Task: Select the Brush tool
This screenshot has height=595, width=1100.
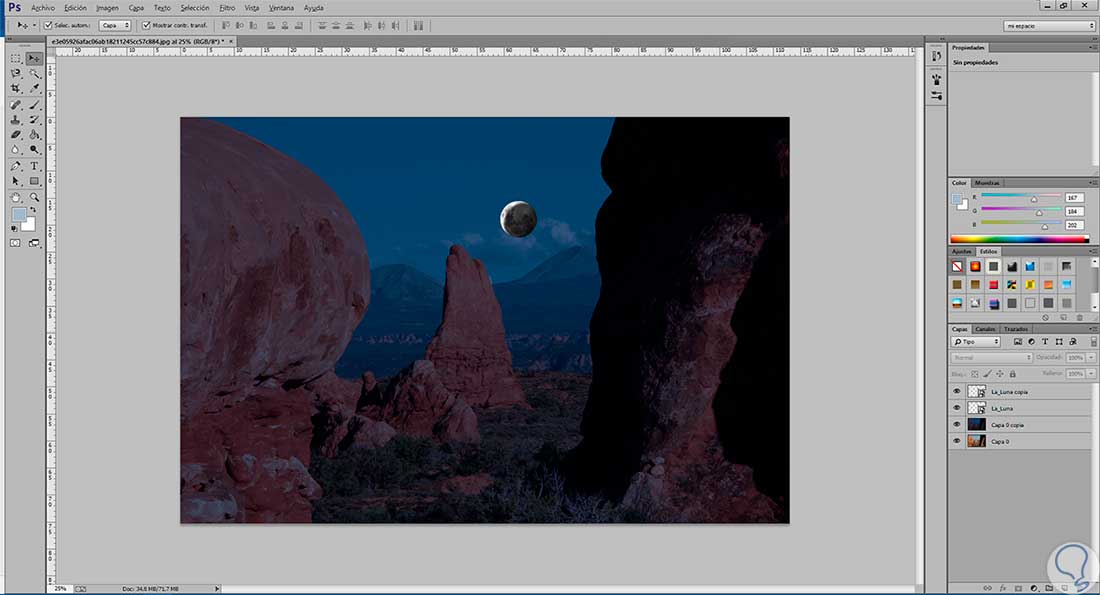Action: point(34,105)
